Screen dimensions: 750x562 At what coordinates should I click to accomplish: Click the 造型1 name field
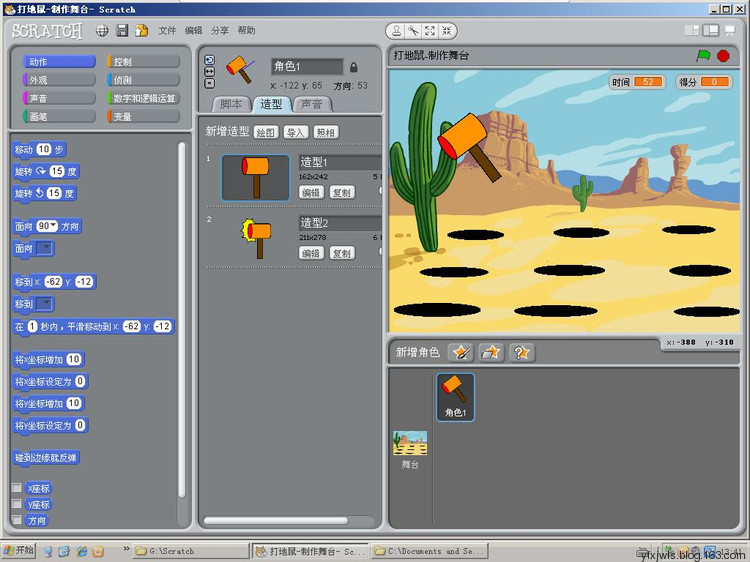[341, 163]
